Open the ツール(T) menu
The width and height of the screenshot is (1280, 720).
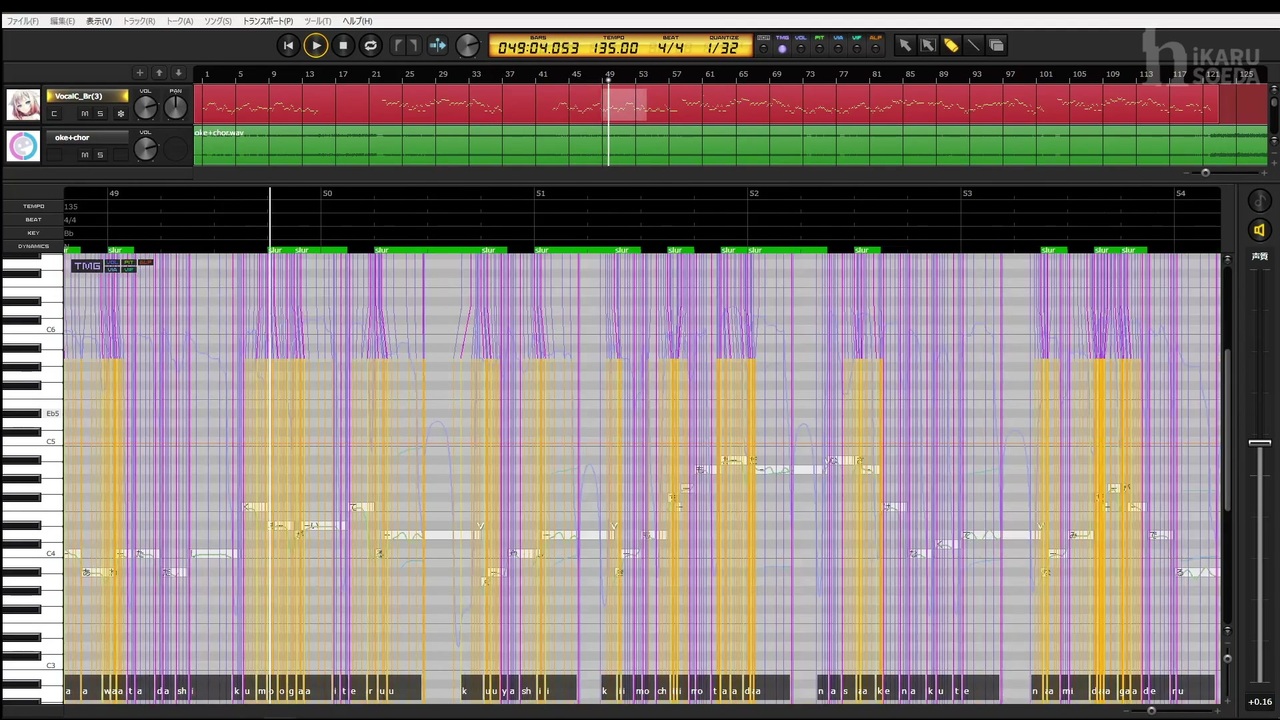coord(317,21)
